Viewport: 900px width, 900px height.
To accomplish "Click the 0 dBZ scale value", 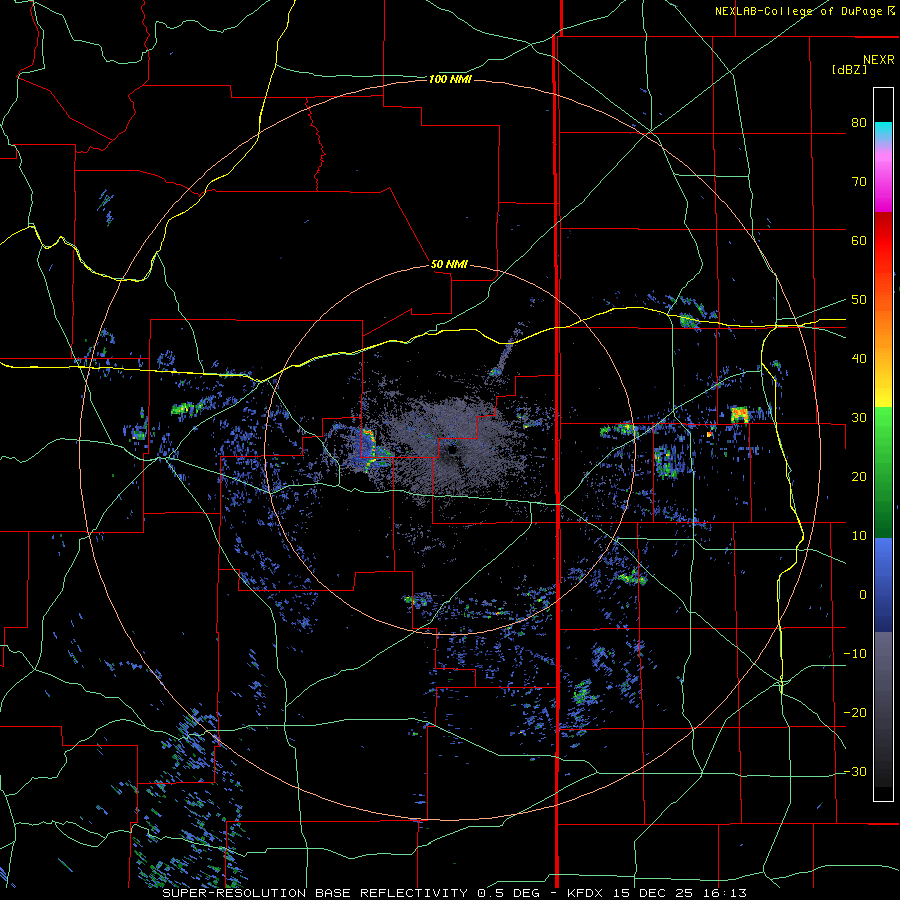I will point(863,595).
